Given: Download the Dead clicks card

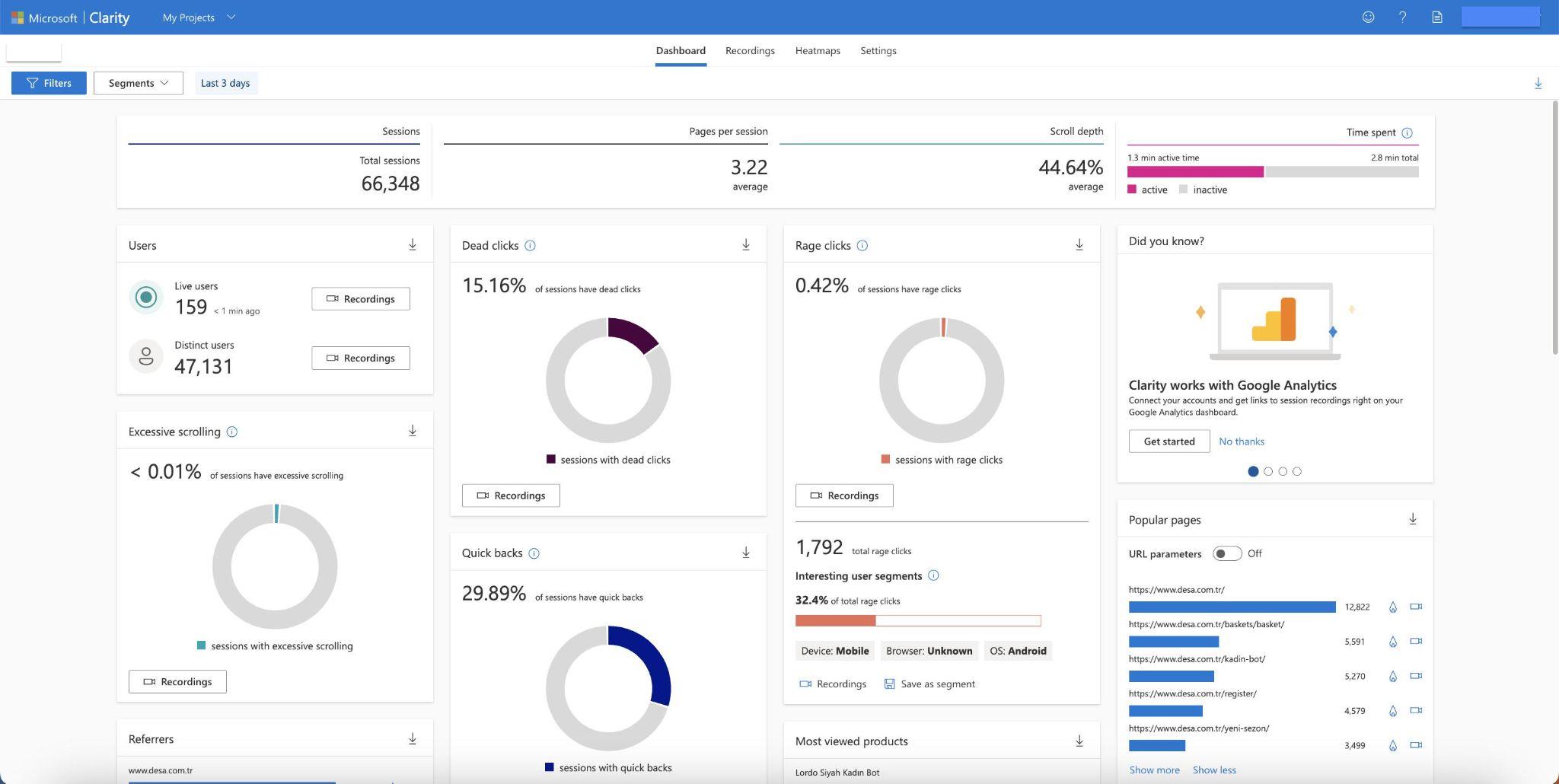Looking at the screenshot, I should 745,244.
